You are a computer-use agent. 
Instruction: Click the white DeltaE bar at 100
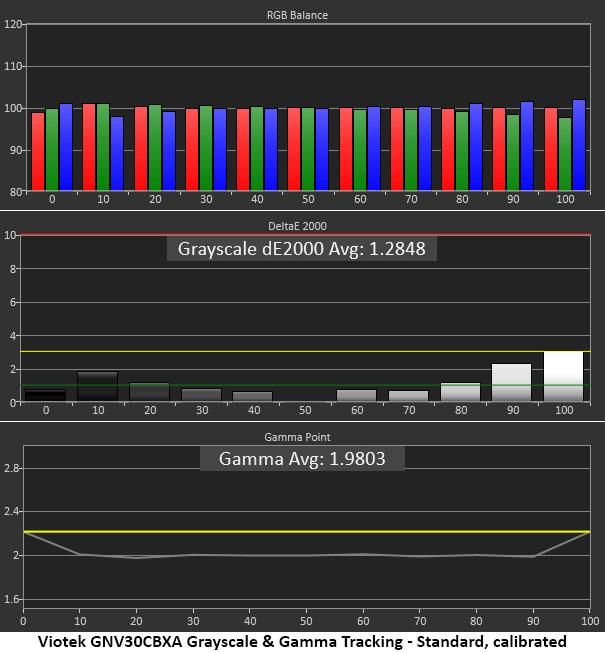563,377
